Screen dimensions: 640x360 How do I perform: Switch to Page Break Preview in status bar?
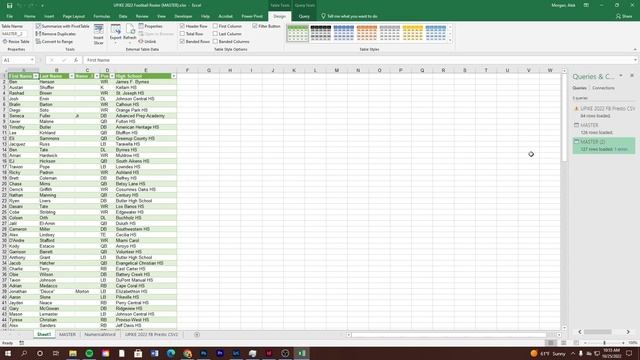pyautogui.click(x=576, y=343)
